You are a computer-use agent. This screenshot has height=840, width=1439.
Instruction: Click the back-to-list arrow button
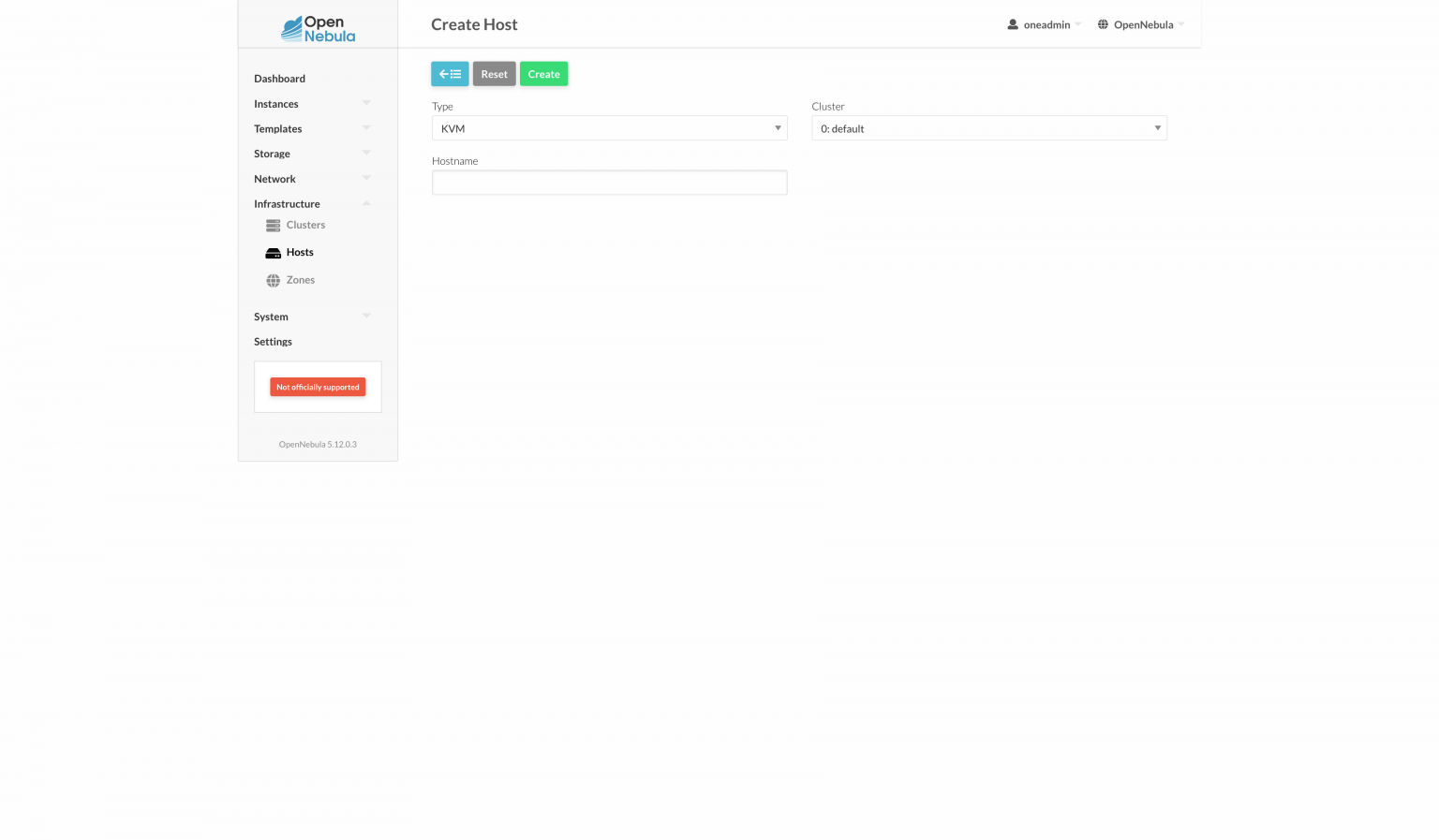pos(450,73)
